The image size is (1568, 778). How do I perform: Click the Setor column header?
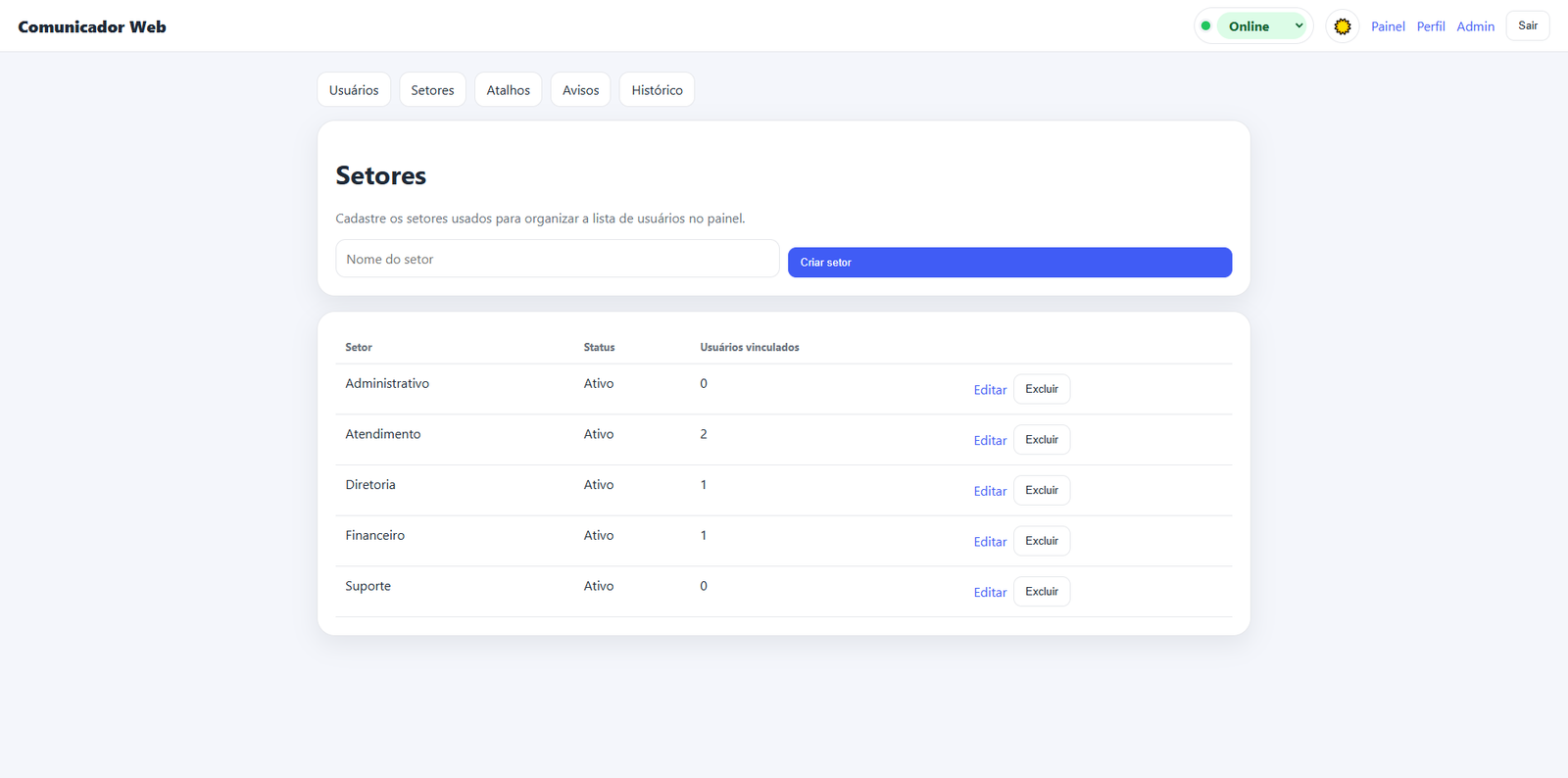[x=359, y=347]
